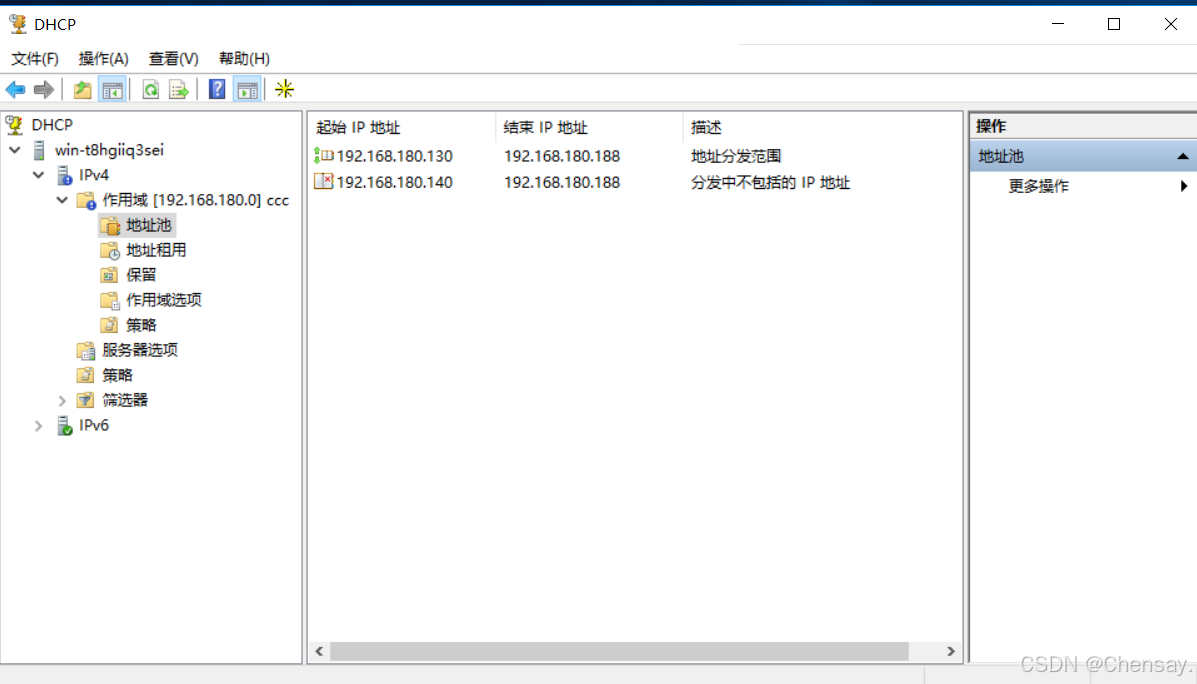Open the 更多操作 submenu arrow
This screenshot has width=1197, height=684.
click(1184, 186)
